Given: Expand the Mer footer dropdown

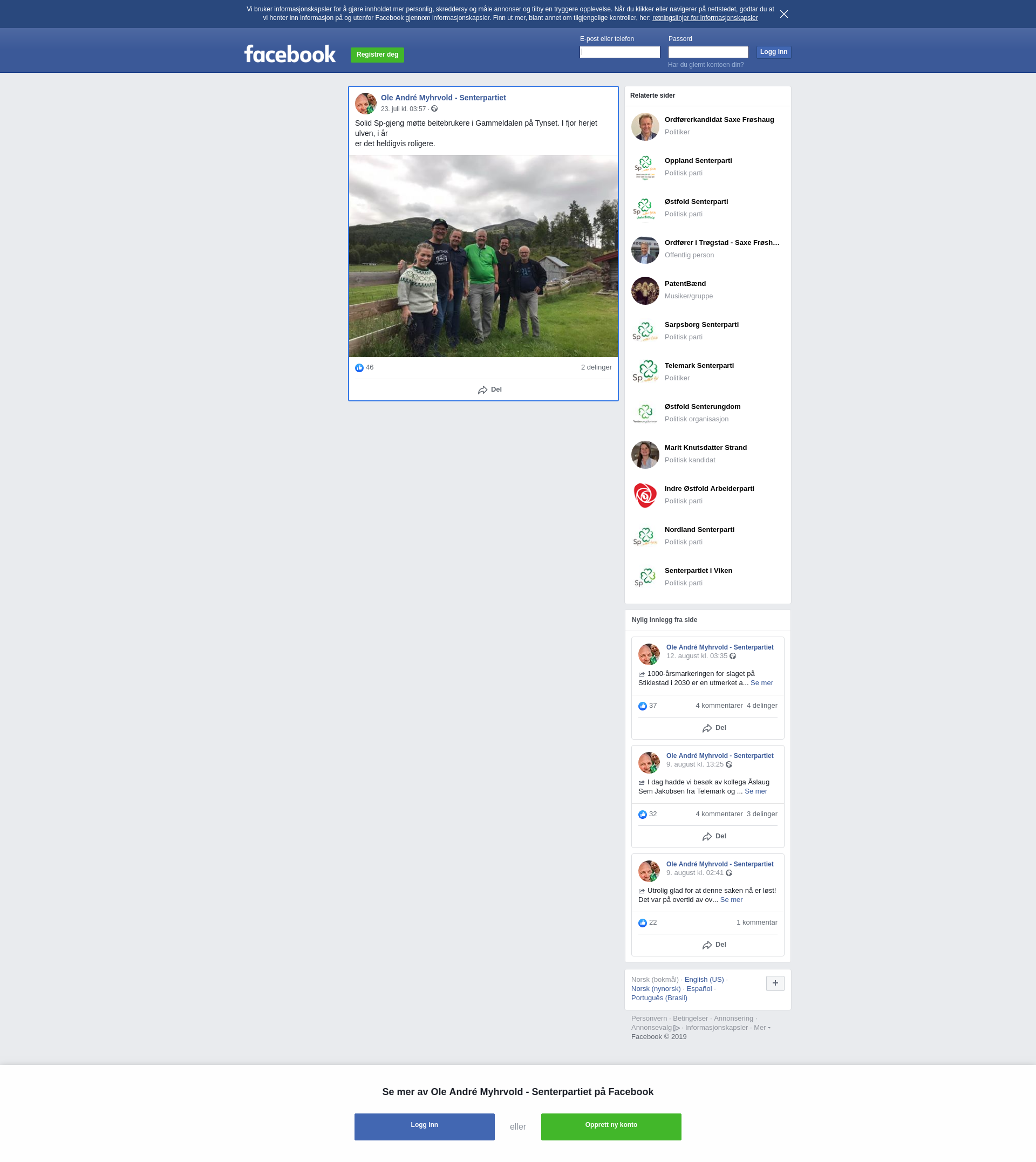Looking at the screenshot, I should click(x=762, y=1028).
